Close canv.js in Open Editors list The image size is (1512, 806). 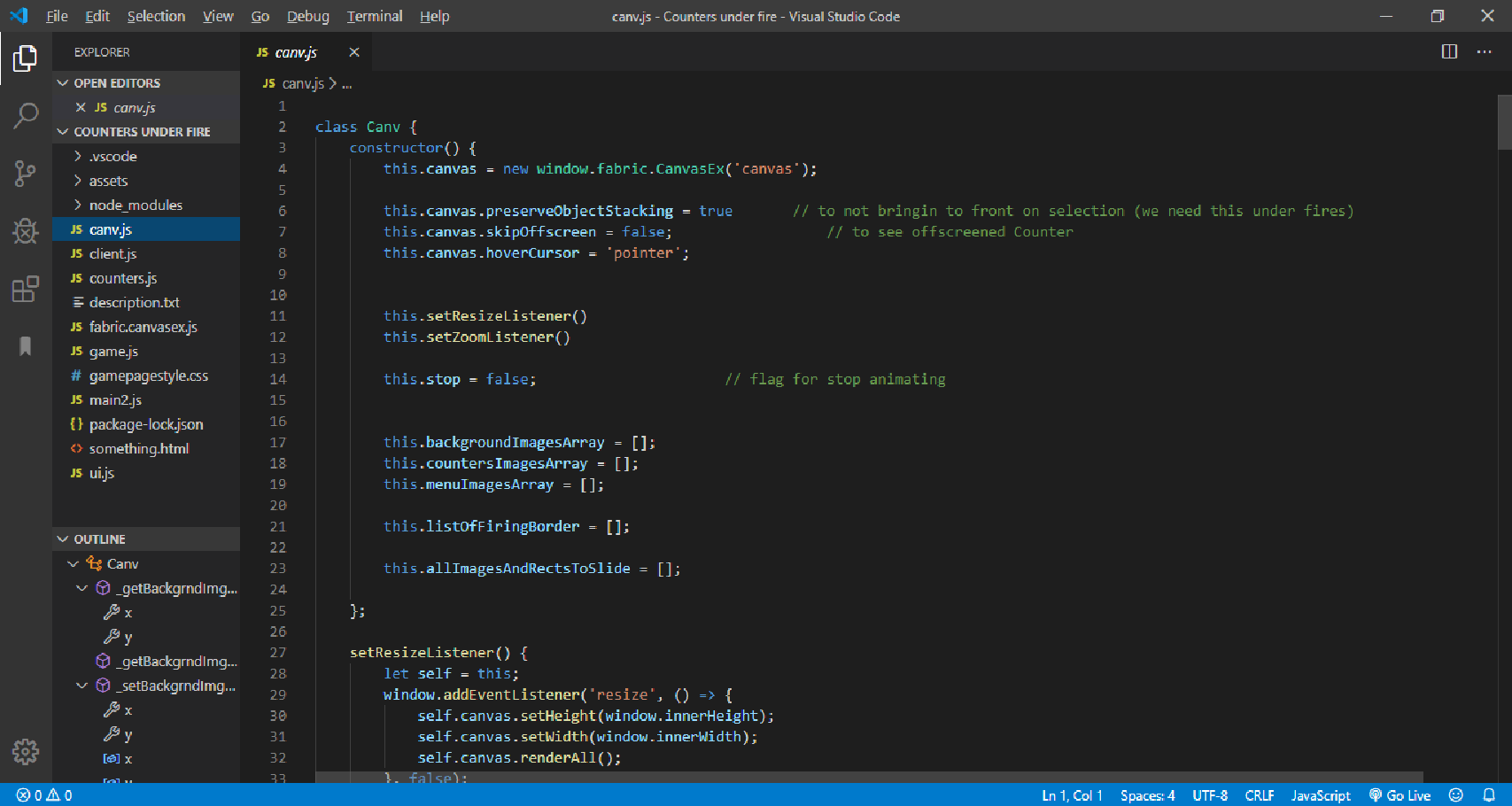click(81, 107)
